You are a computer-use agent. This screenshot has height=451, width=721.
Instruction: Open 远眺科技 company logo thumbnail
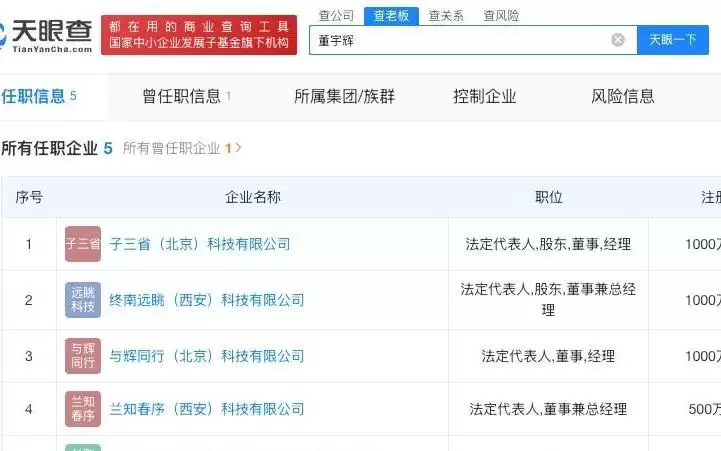[83, 300]
